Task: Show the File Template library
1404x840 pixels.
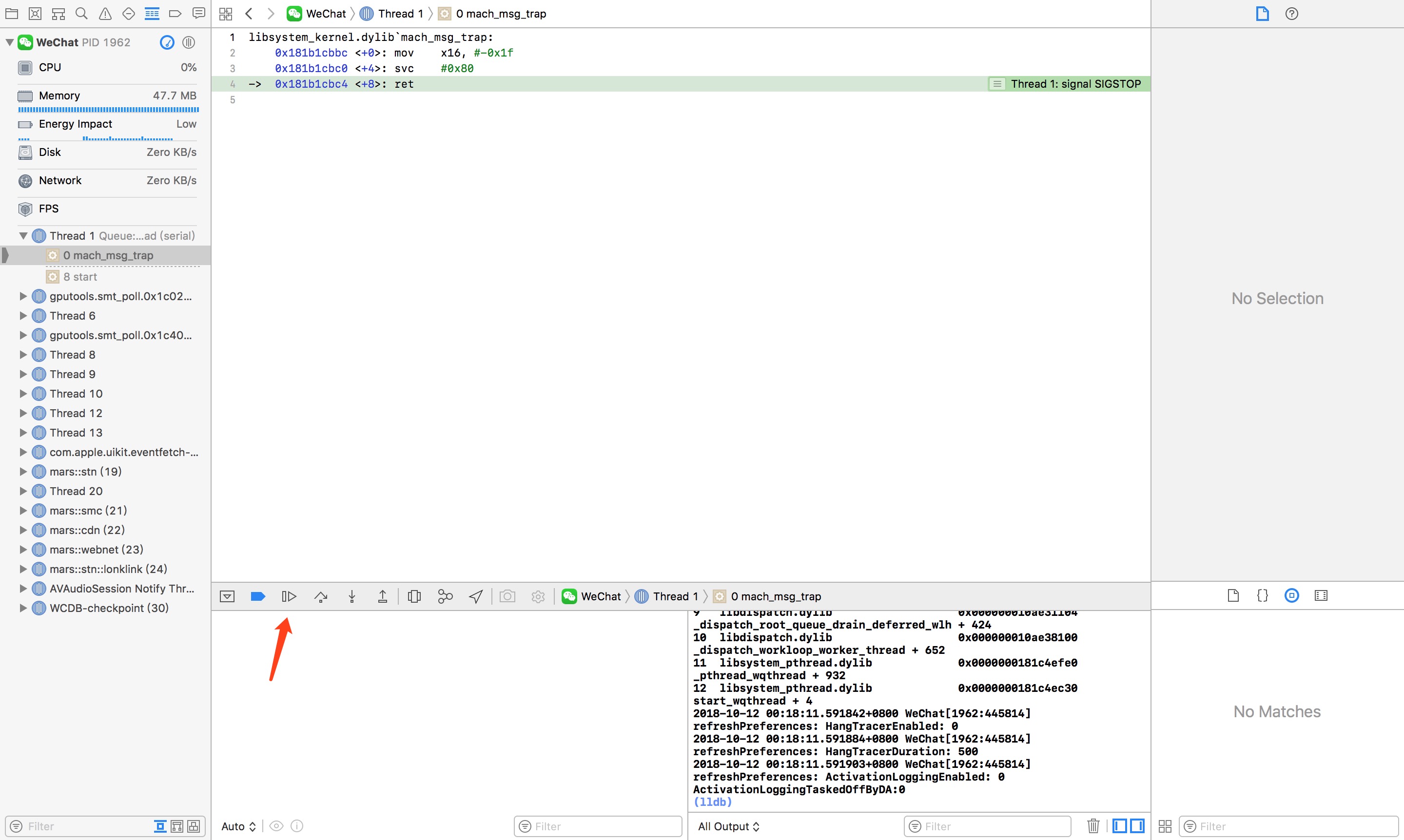Action: 1233,595
